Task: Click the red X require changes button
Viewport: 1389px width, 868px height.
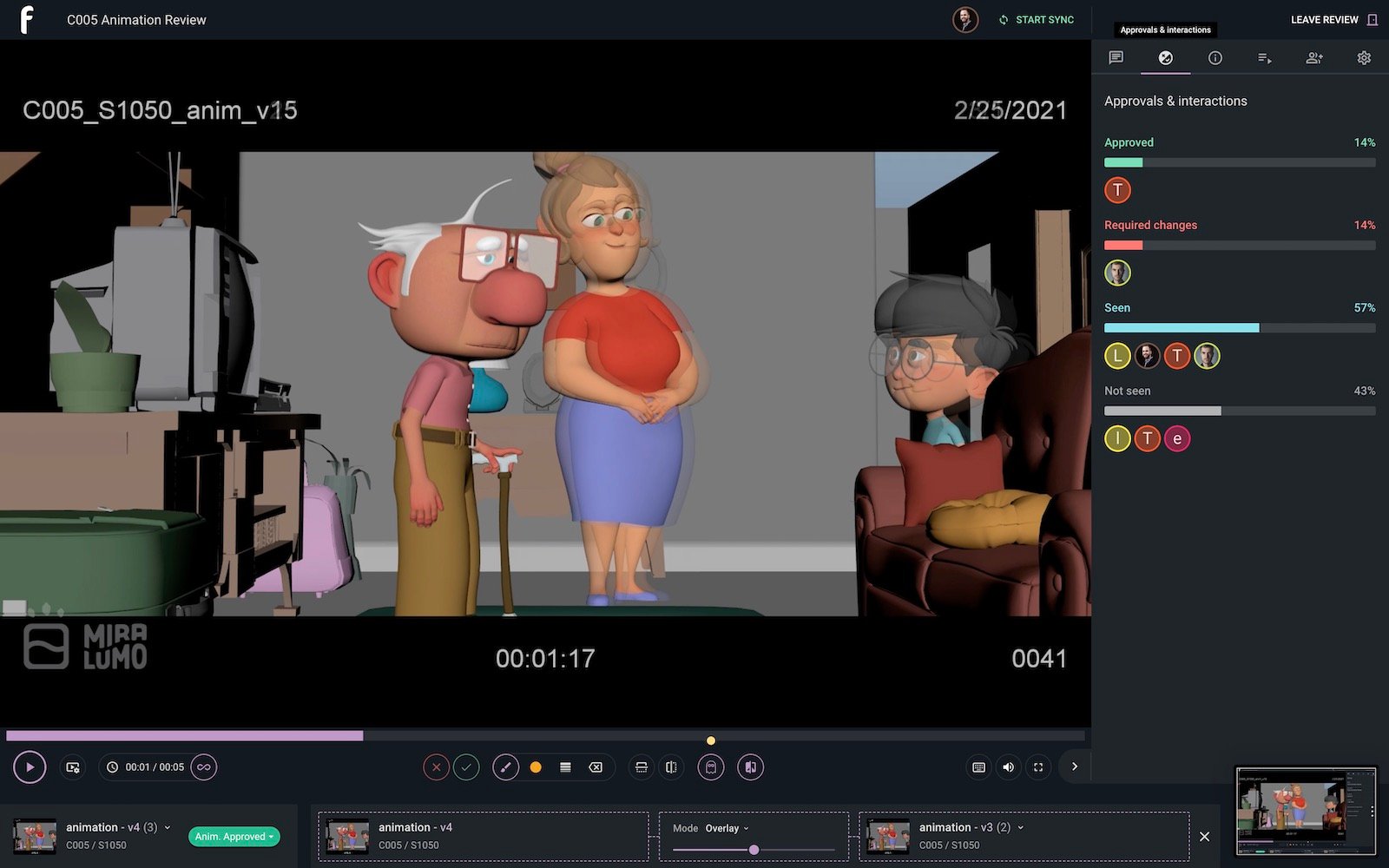Action: (x=437, y=767)
